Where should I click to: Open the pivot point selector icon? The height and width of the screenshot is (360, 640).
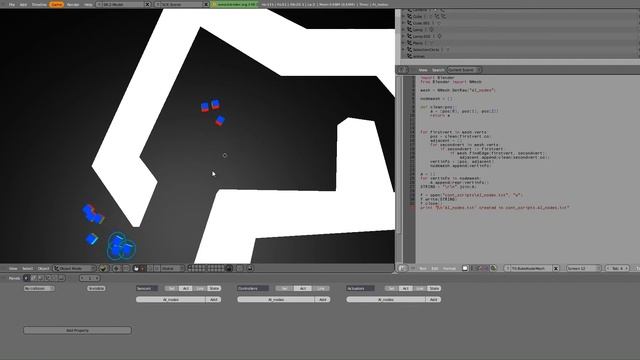pyautogui.click(x=117, y=269)
